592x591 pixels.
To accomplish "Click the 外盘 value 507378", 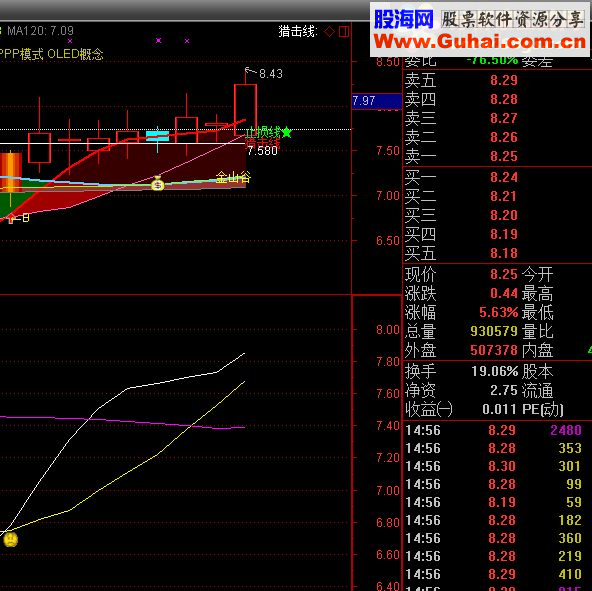I will [494, 350].
